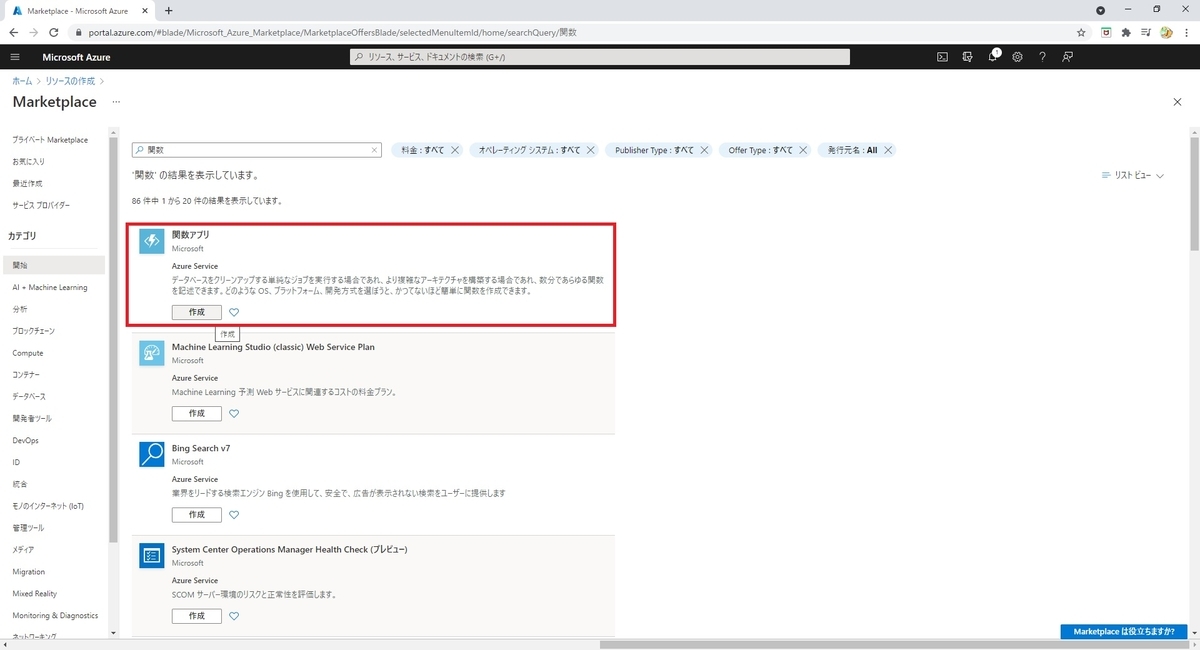Go to ホーム breadcrumb
1200x650 pixels.
21,80
